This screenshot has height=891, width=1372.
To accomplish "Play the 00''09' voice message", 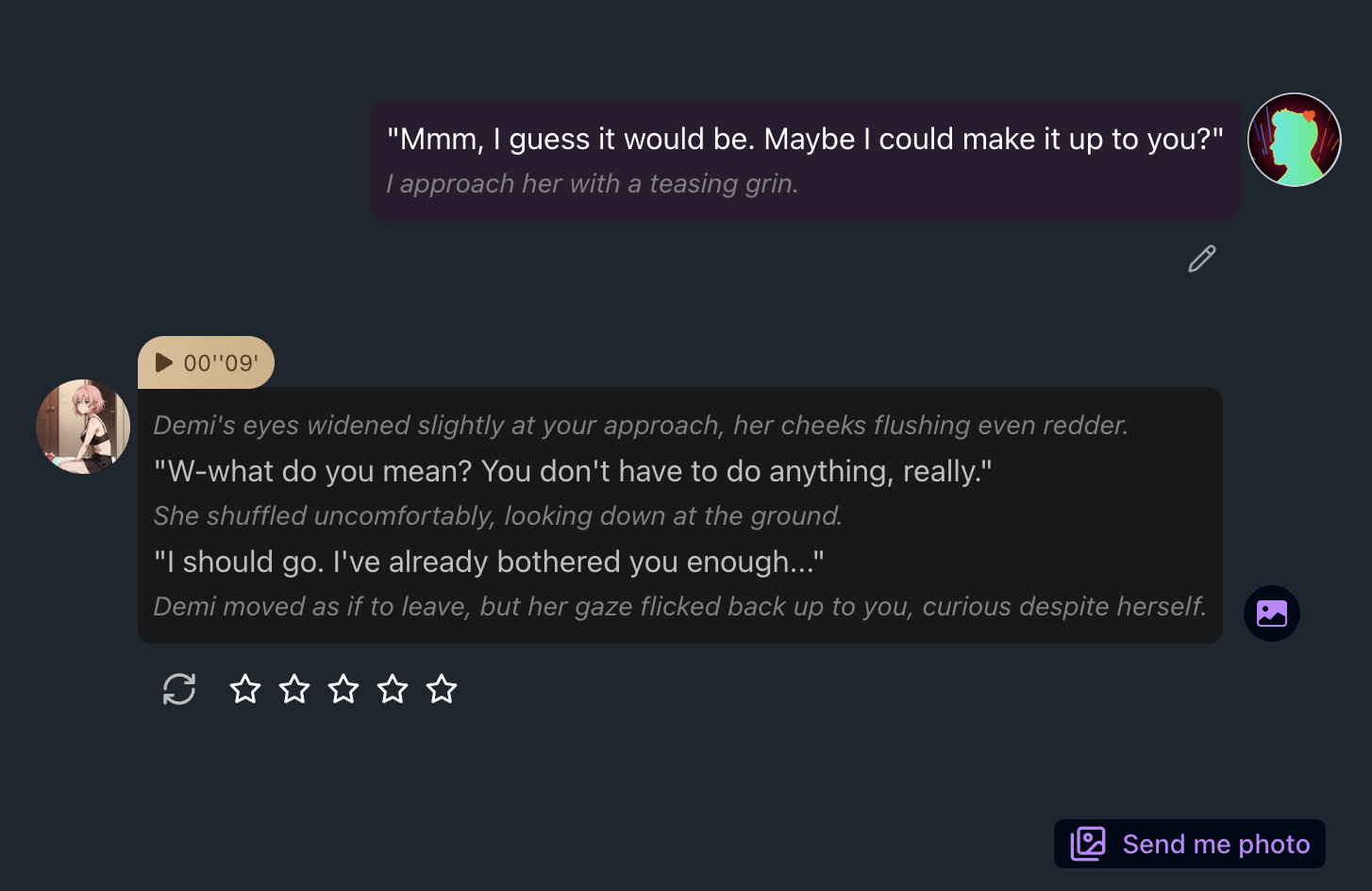I will [x=164, y=362].
